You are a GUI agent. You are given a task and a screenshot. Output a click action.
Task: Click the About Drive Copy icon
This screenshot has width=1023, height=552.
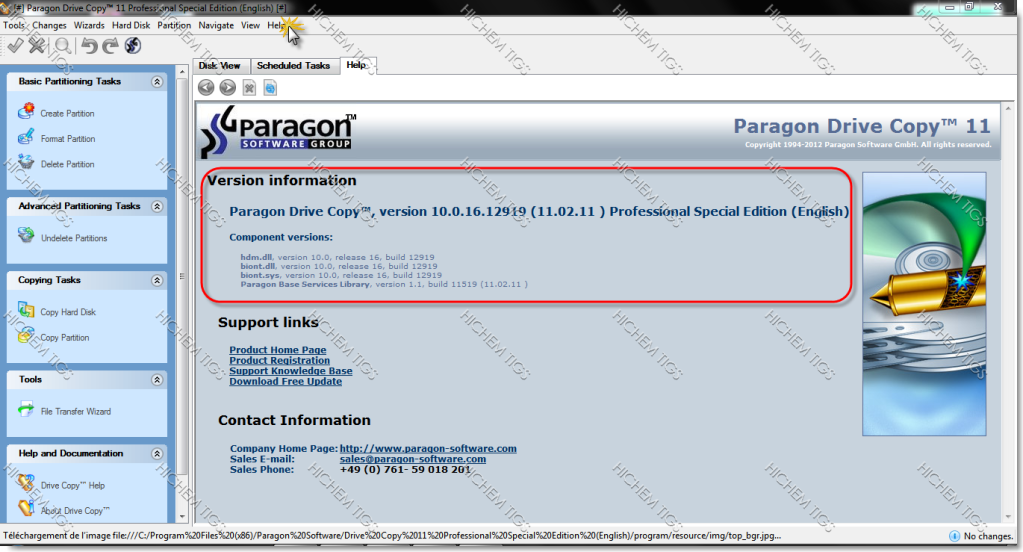tap(26, 508)
